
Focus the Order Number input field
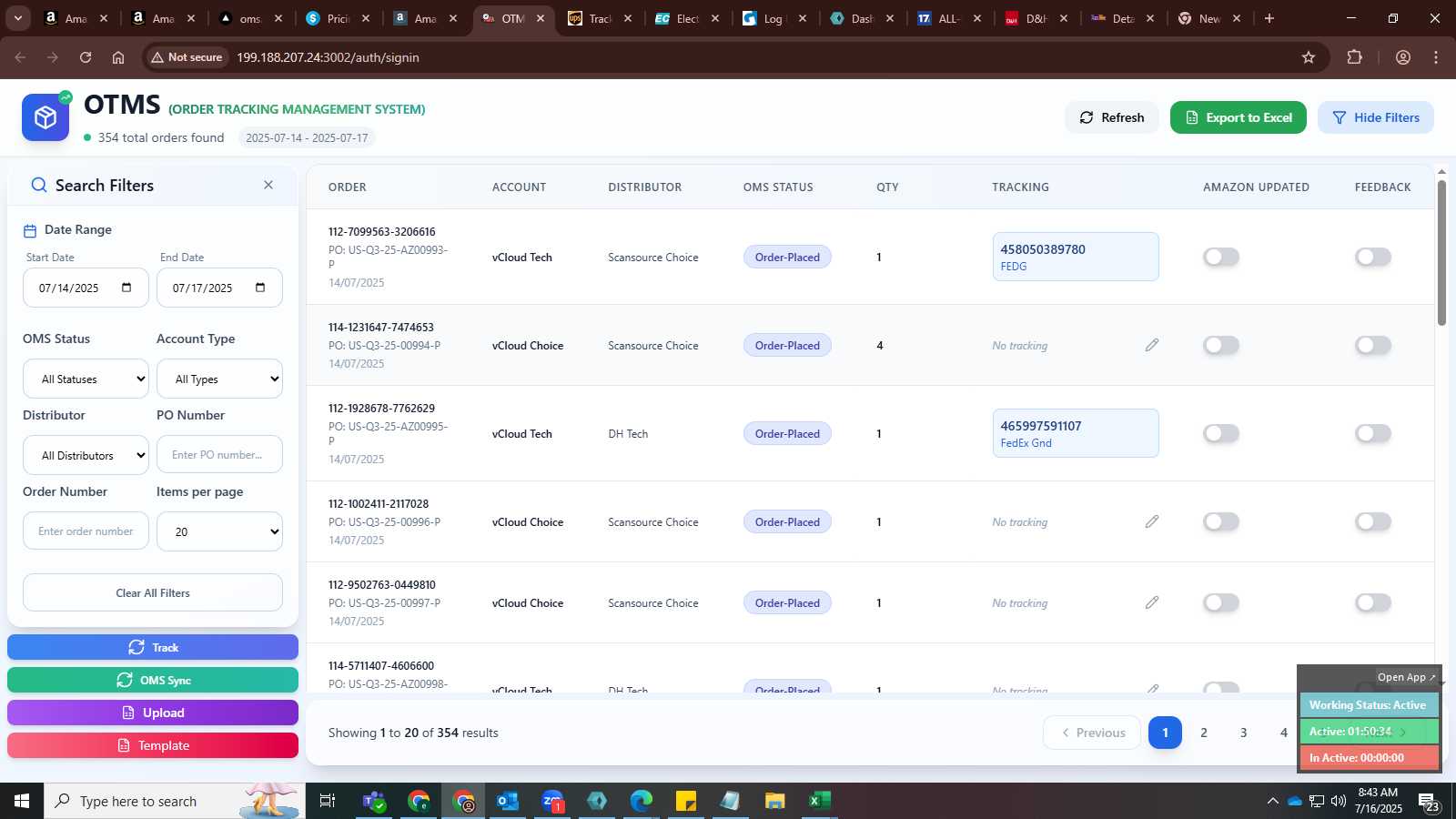(86, 531)
